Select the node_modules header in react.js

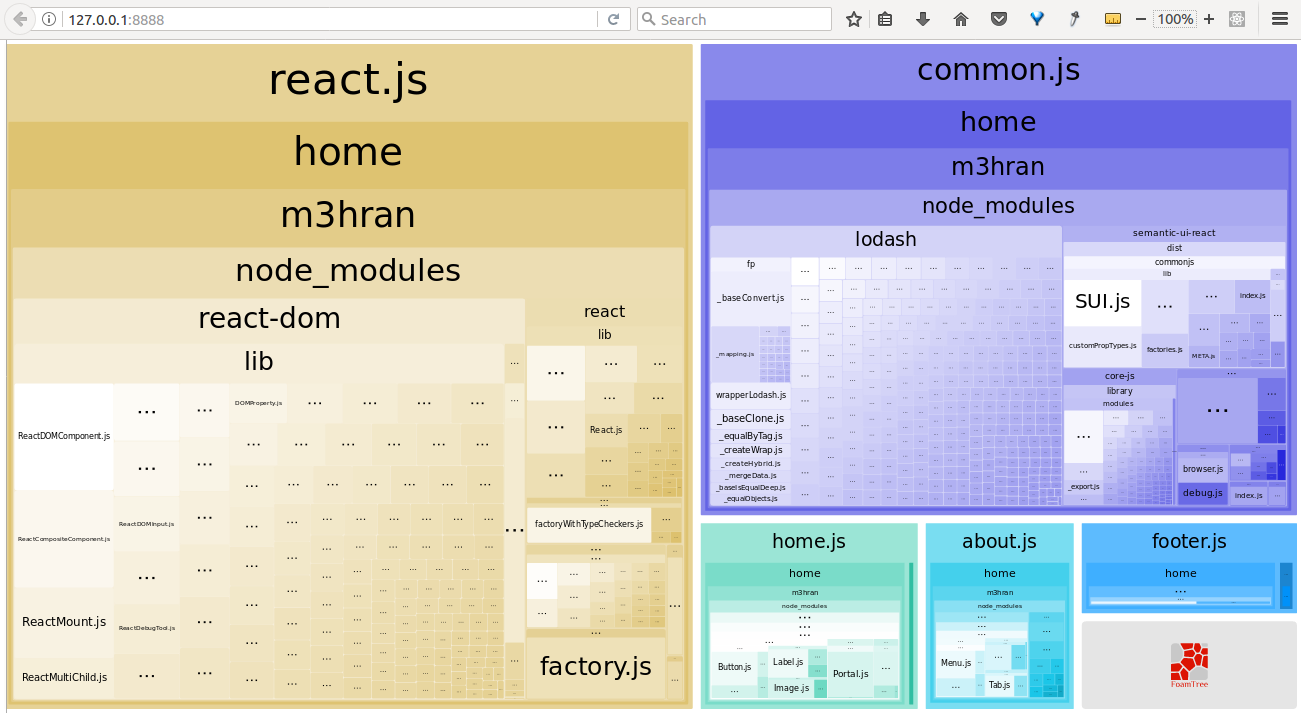coord(348,271)
